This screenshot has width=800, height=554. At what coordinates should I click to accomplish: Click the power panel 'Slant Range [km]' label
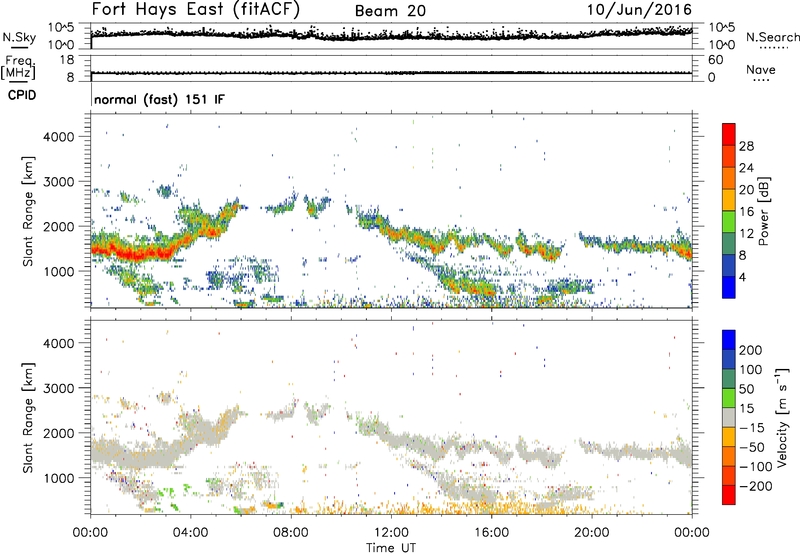[x=28, y=211]
